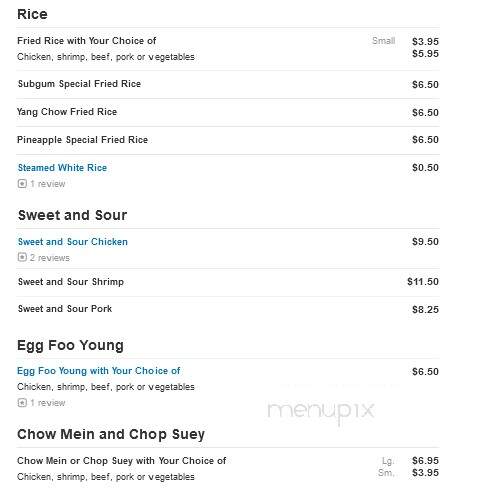Screen dimensions: 500x493
Task: Click the Sweet and Sour section heading
Action: tap(73, 215)
